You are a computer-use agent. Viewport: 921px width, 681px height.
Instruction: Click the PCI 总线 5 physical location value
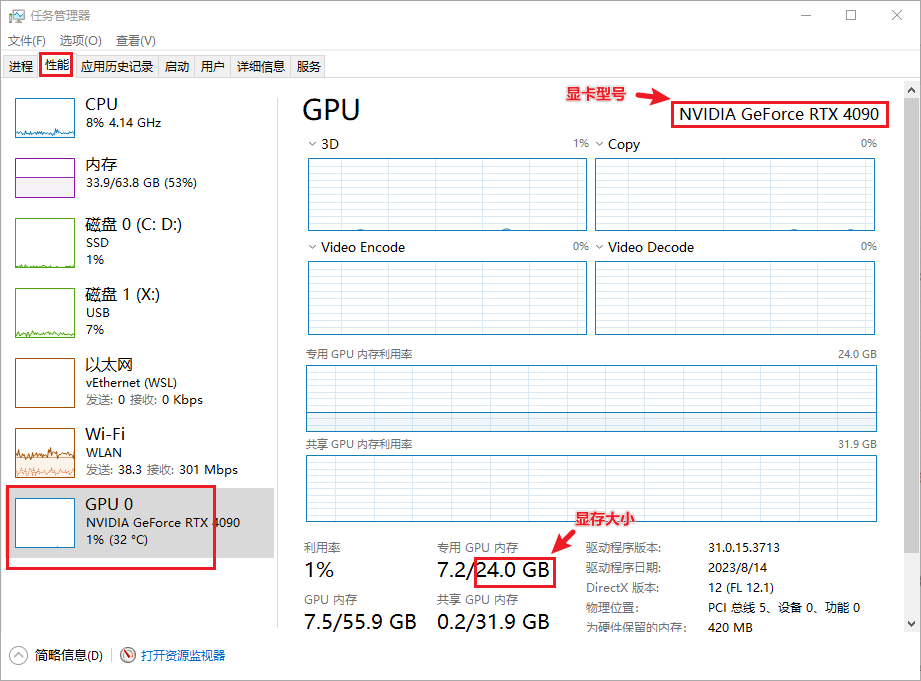[x=784, y=608]
